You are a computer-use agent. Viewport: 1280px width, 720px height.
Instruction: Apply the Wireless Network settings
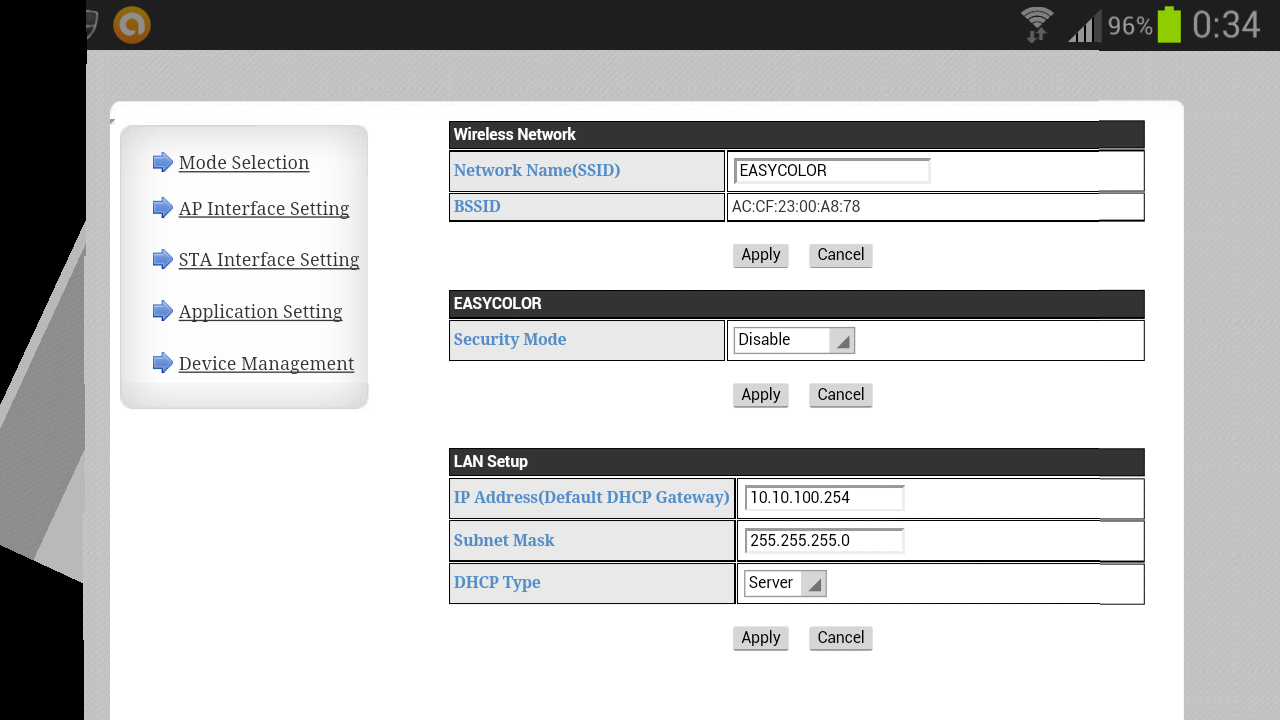click(761, 255)
